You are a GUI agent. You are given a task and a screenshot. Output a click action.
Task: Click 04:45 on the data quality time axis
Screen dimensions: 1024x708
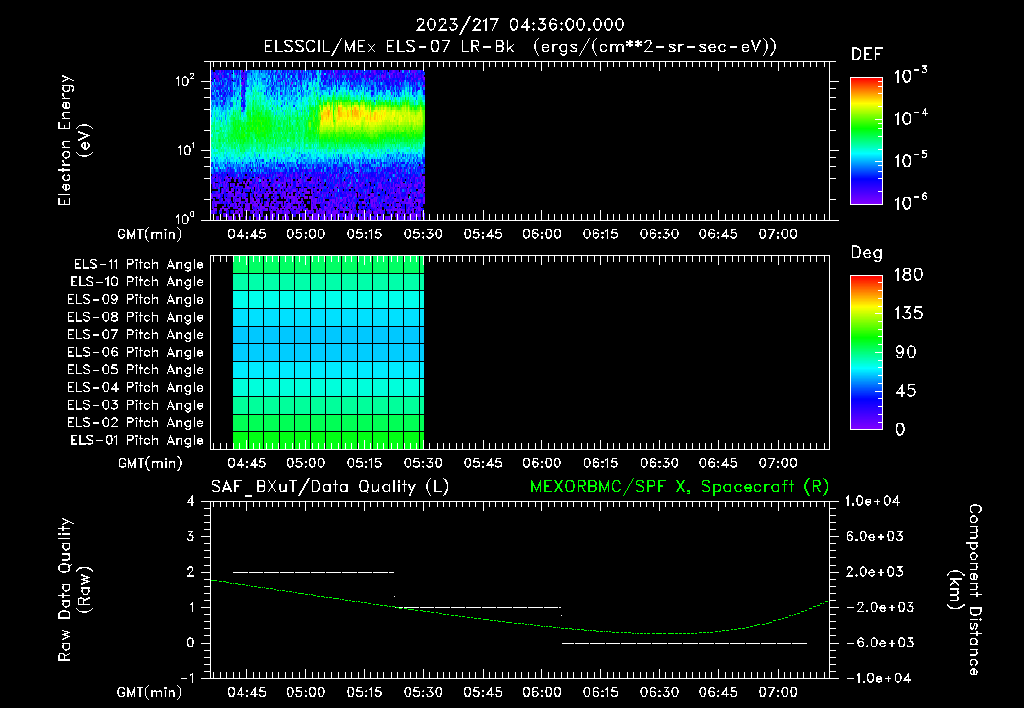pos(246,692)
